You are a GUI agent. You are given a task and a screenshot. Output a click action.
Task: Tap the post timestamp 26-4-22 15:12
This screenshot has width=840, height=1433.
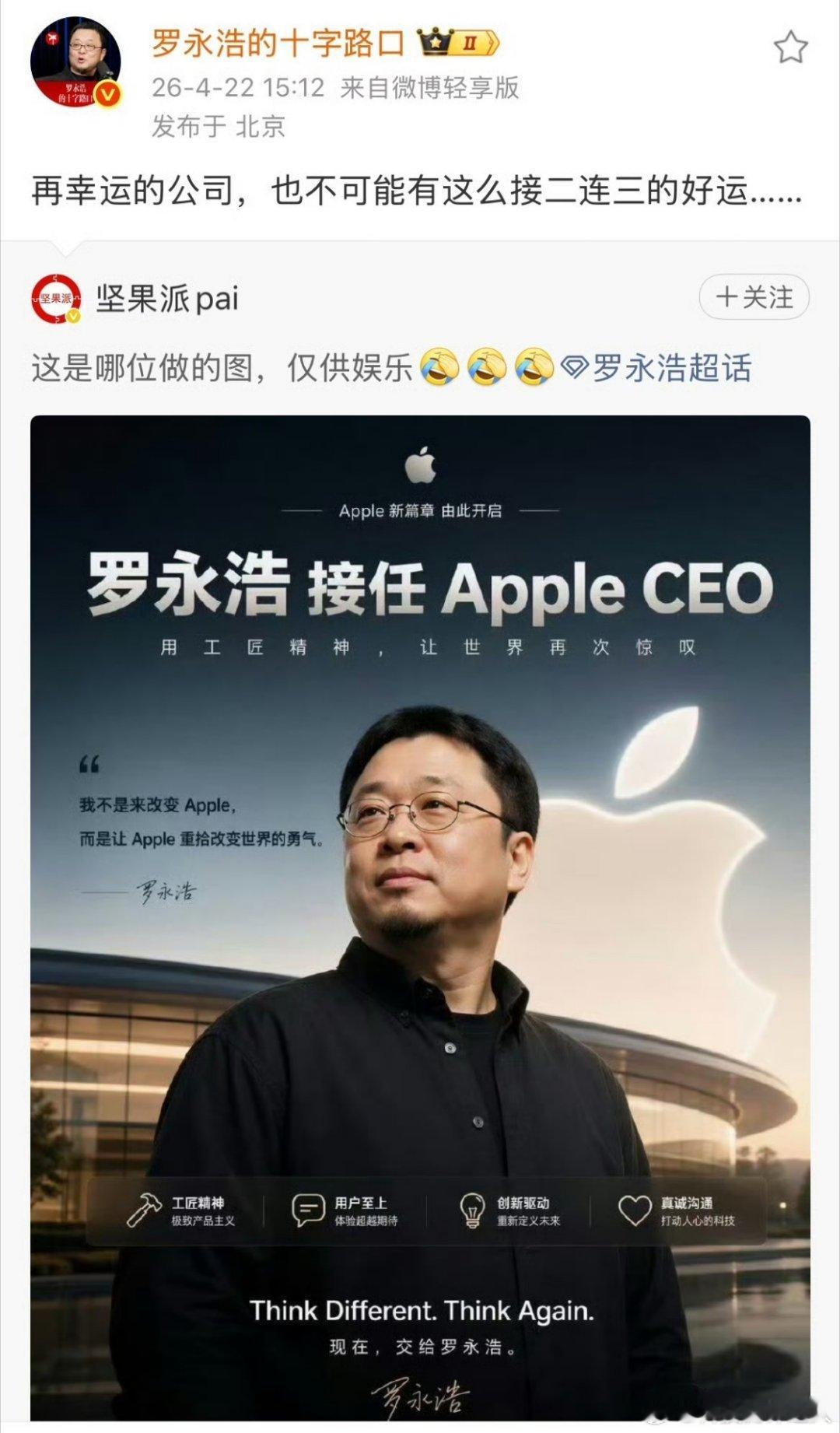(x=238, y=87)
